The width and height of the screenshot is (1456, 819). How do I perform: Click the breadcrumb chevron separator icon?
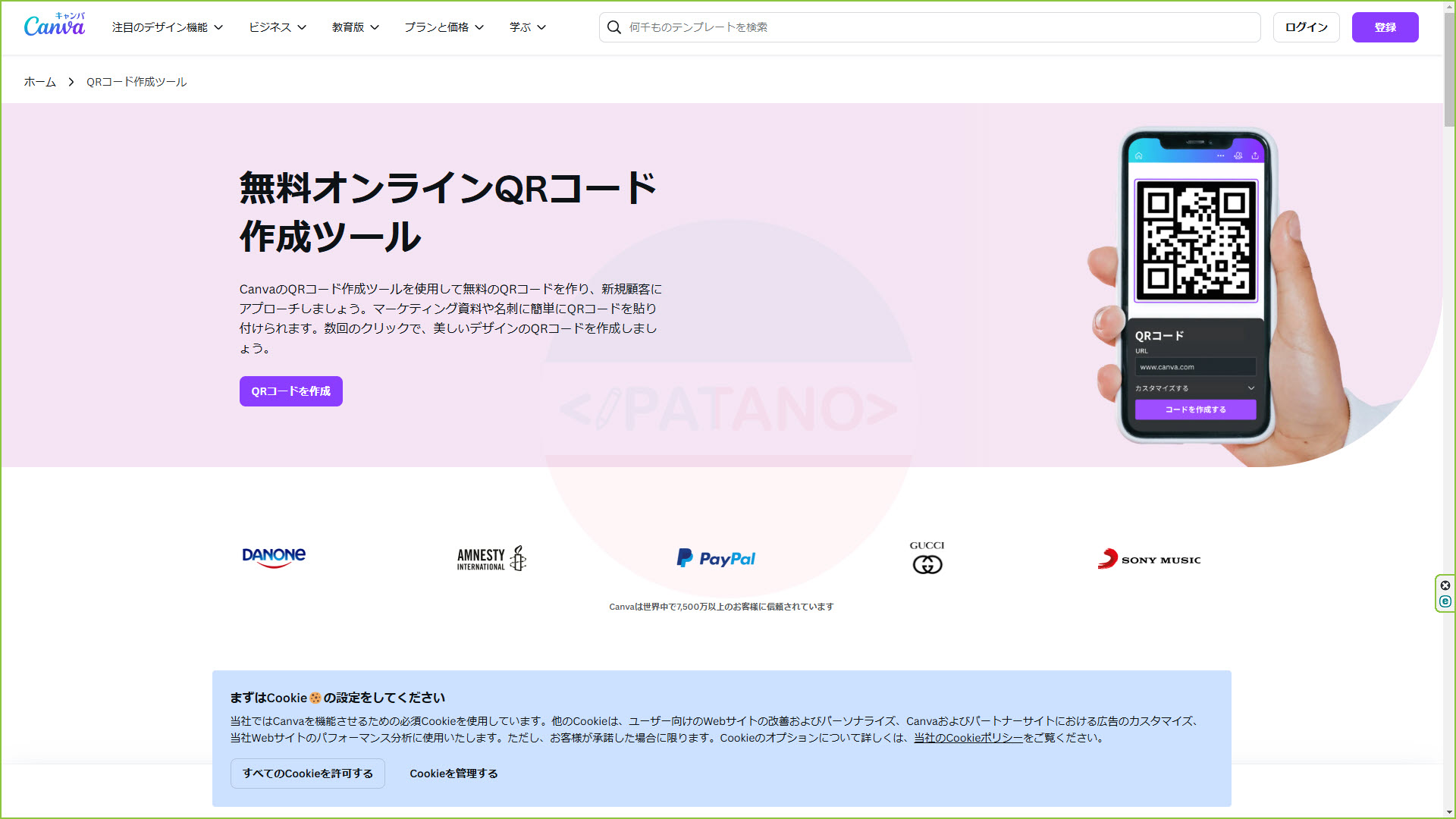point(71,82)
